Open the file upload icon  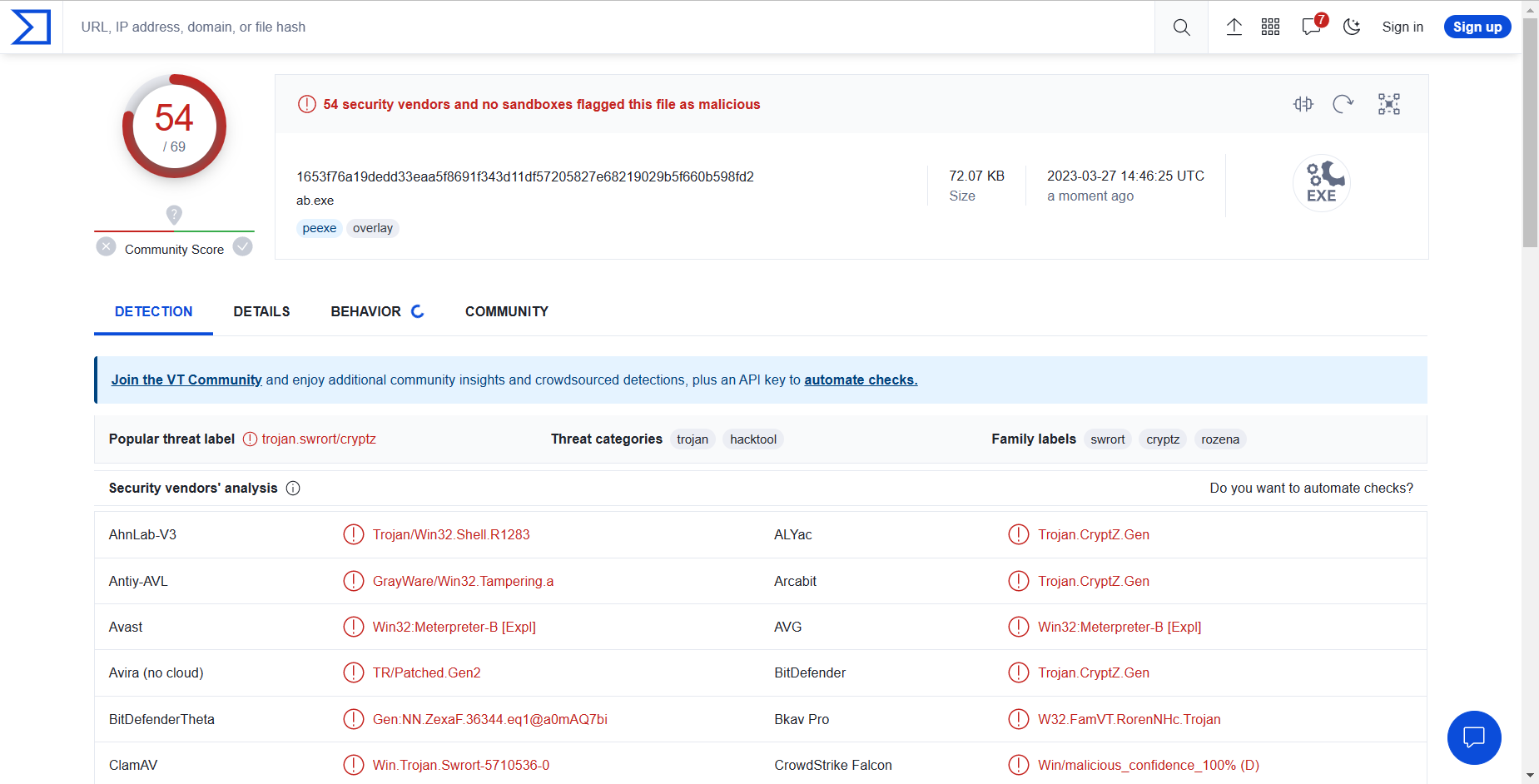click(1234, 27)
